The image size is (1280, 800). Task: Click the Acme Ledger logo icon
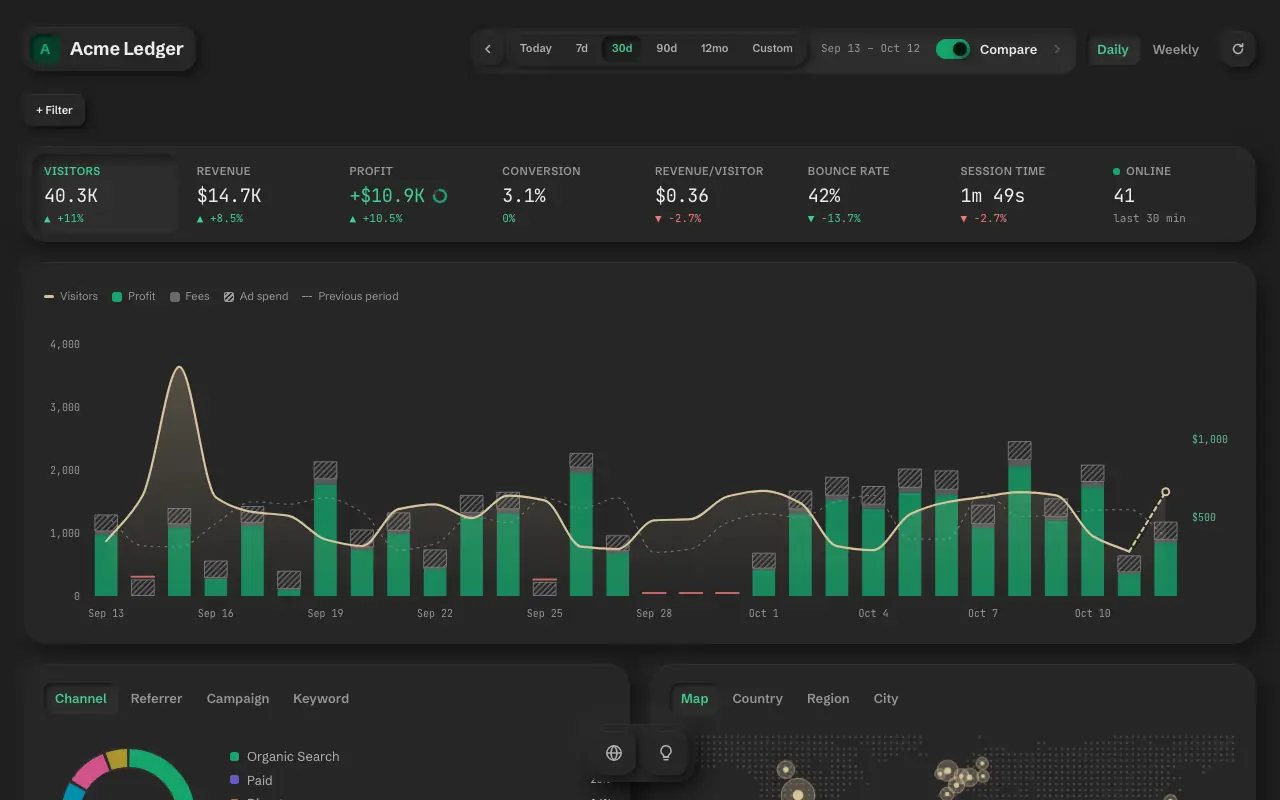[x=45, y=49]
